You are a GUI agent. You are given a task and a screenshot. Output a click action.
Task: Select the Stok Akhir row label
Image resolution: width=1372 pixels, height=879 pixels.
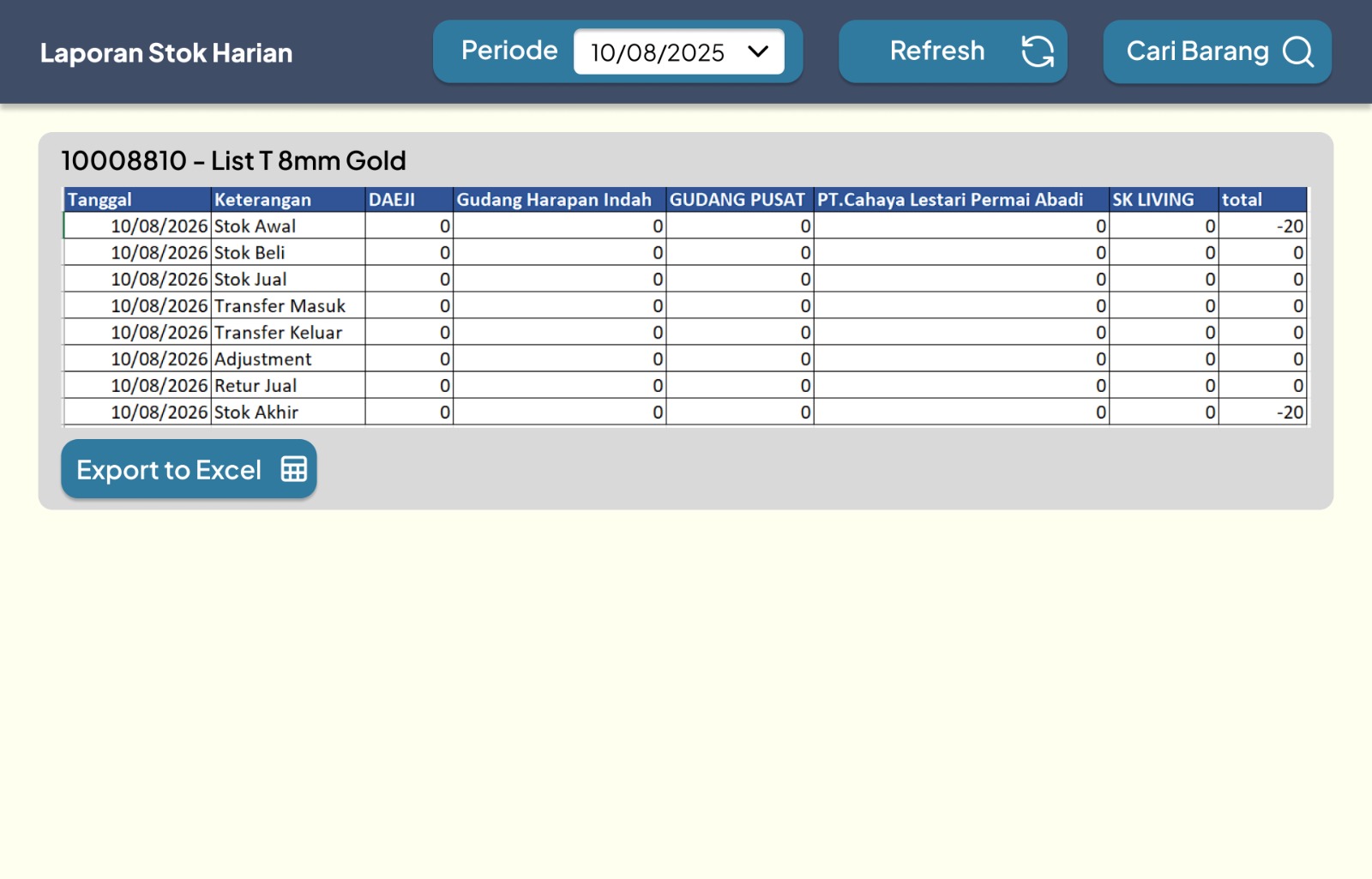click(x=256, y=412)
